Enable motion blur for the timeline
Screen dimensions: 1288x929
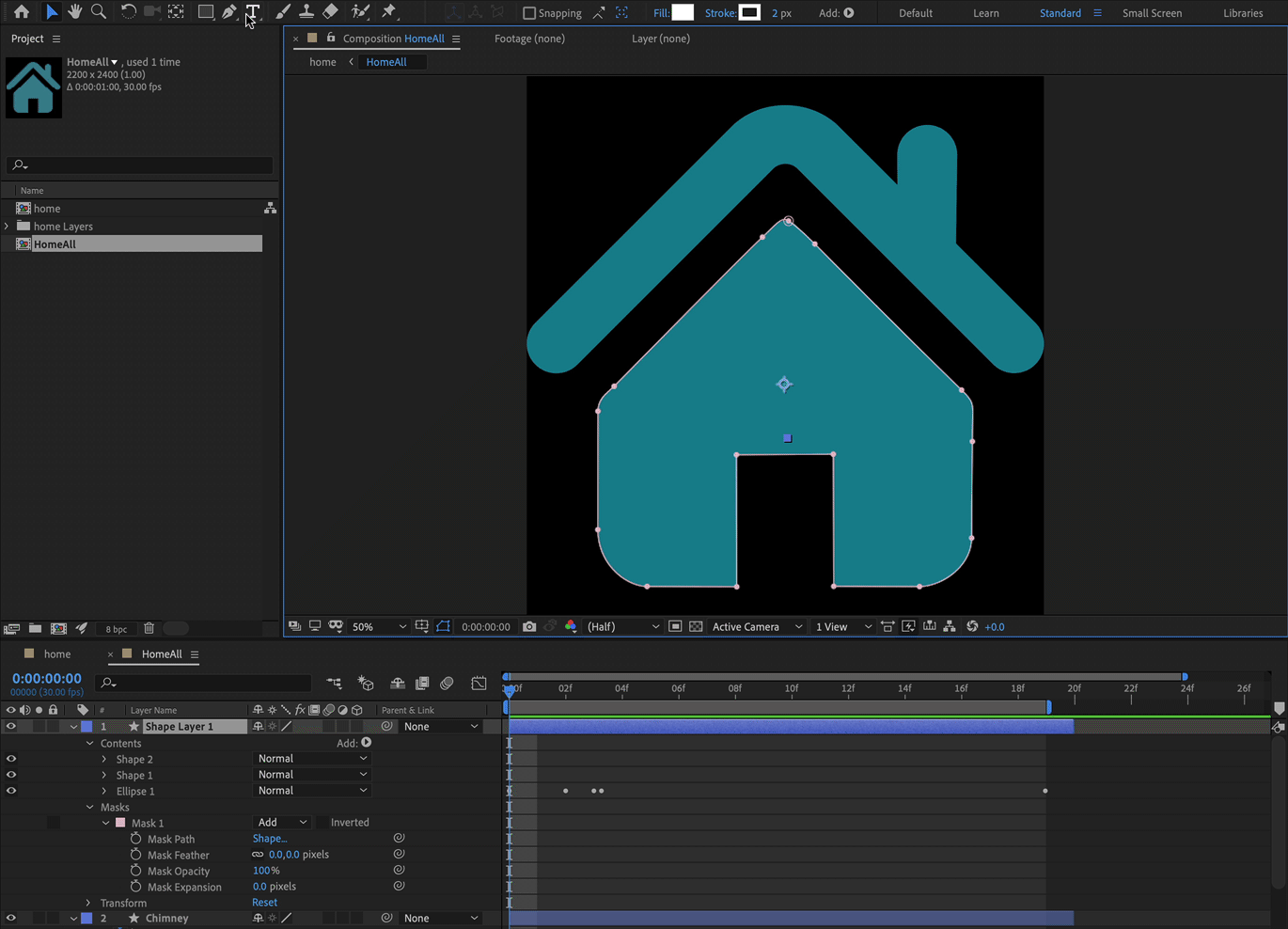tap(448, 684)
